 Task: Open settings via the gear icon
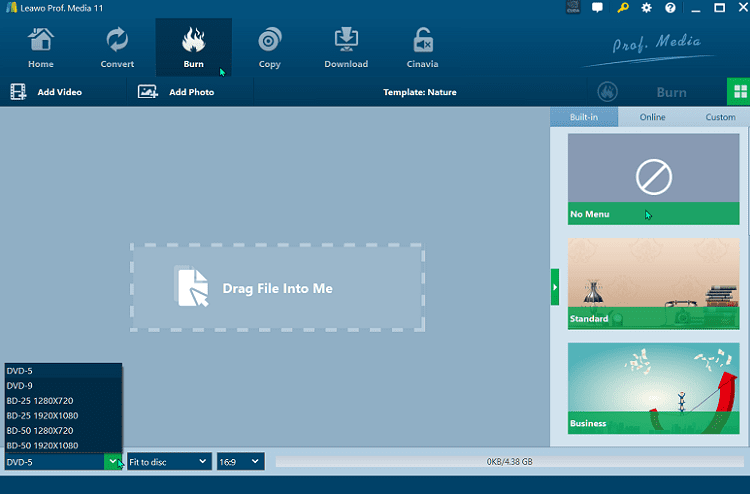[x=646, y=8]
